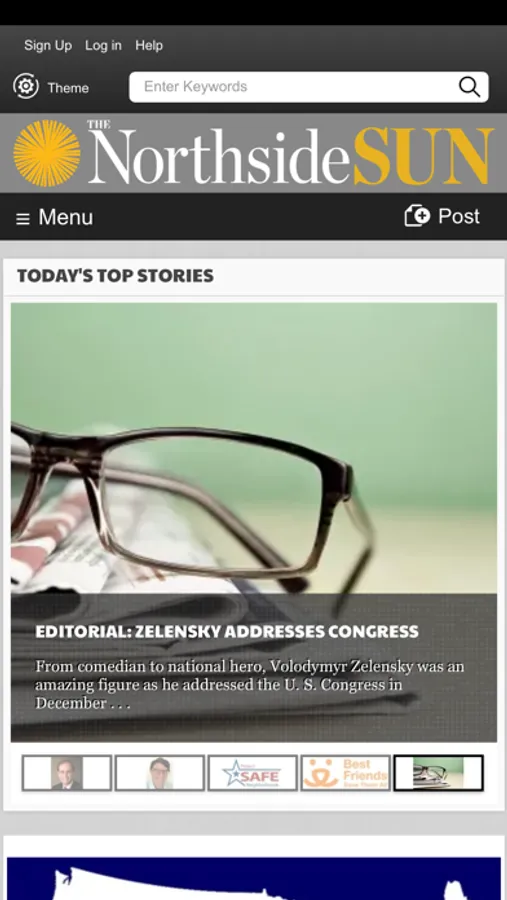Focus the Enter Keywords search field
Screen dimensions: 507x900
click(x=309, y=87)
